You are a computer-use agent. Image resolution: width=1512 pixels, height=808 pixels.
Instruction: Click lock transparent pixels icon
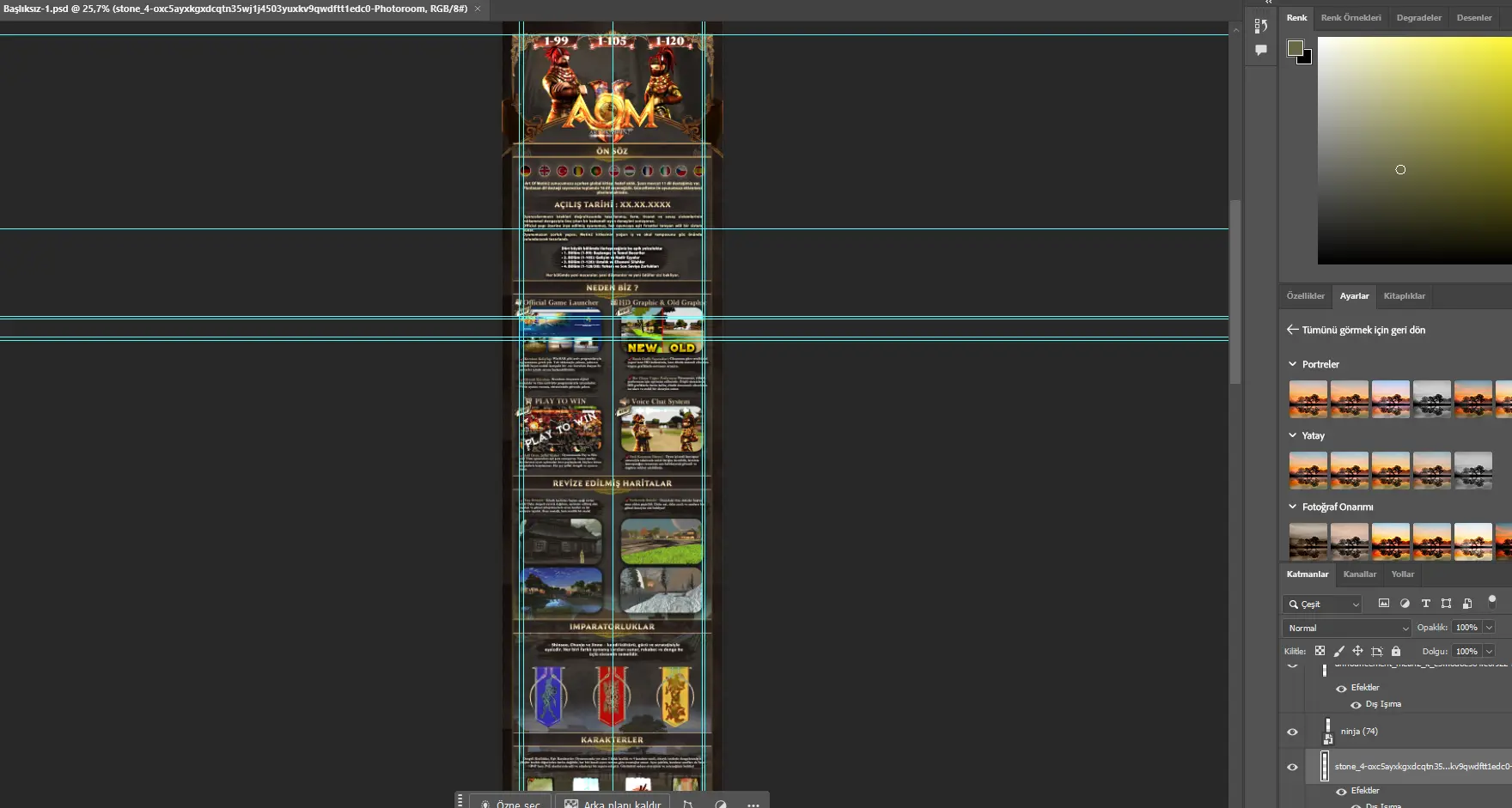[x=1320, y=652]
